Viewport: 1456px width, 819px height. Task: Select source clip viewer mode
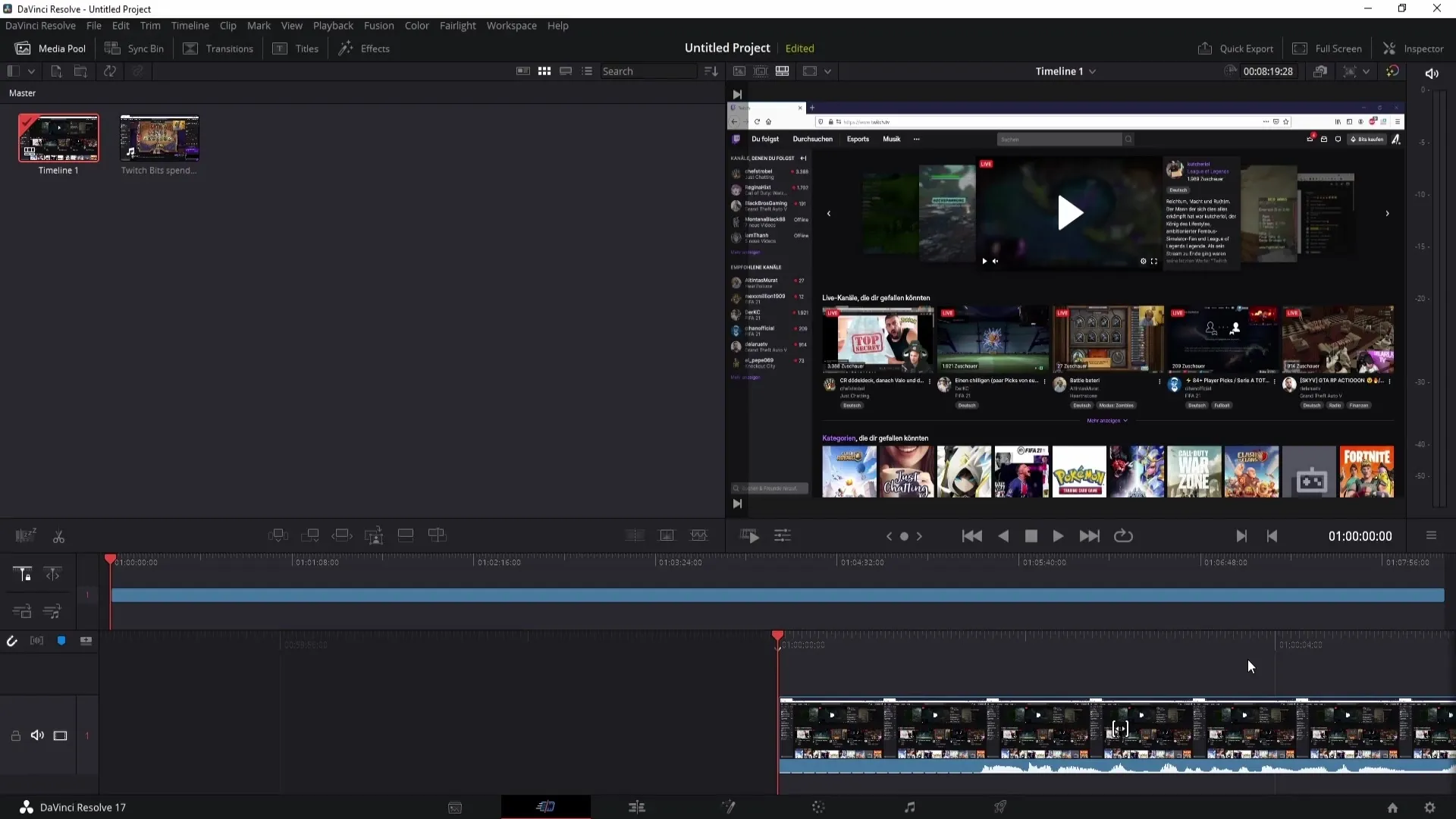pos(739,71)
